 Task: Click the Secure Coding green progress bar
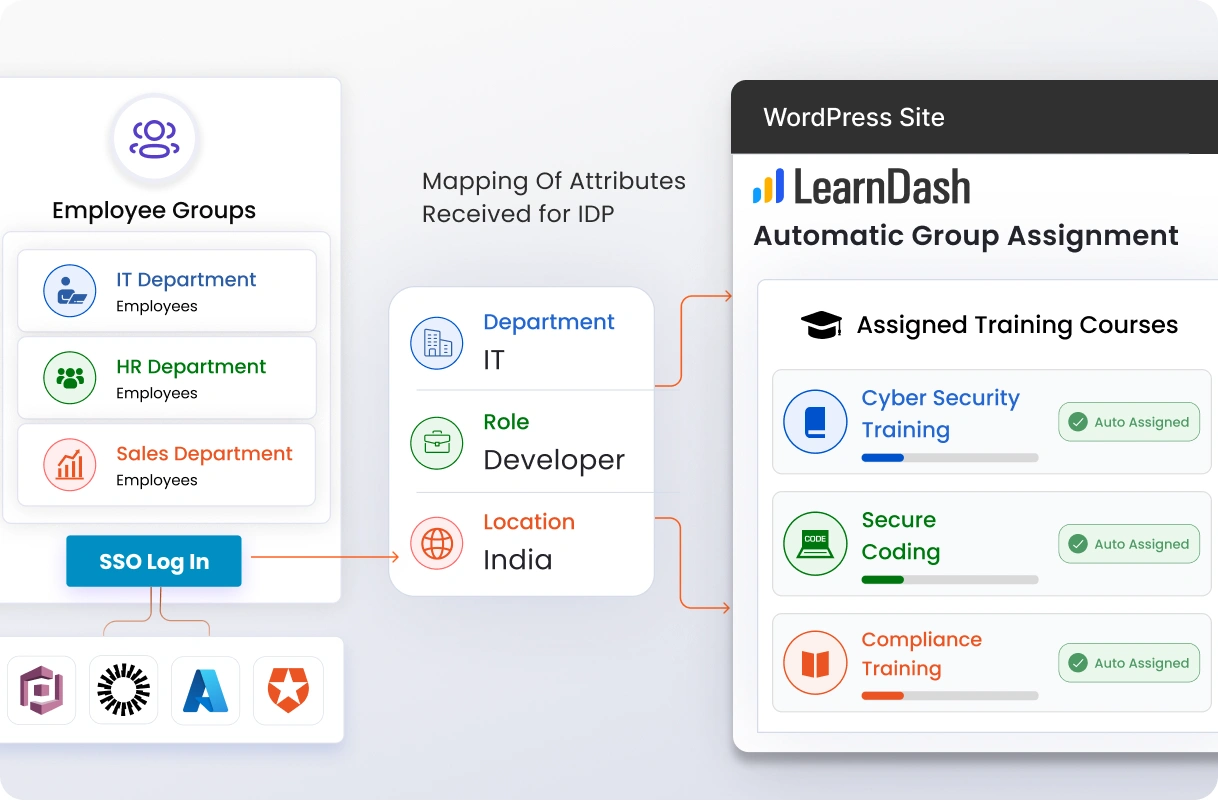pos(950,580)
